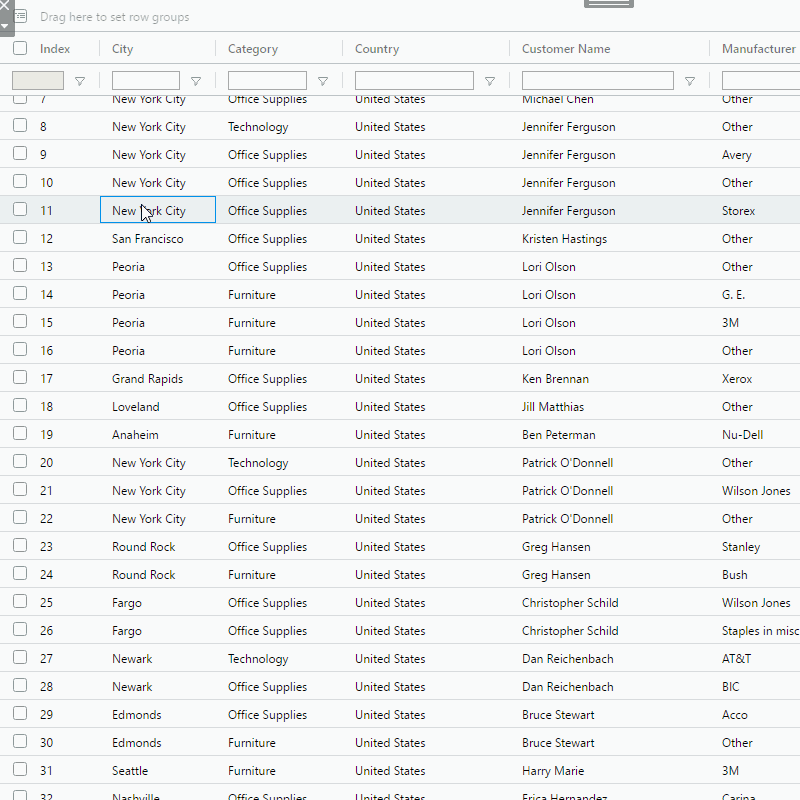The image size is (800, 800).
Task: Toggle the select-all header checkbox
Action: 20,48
